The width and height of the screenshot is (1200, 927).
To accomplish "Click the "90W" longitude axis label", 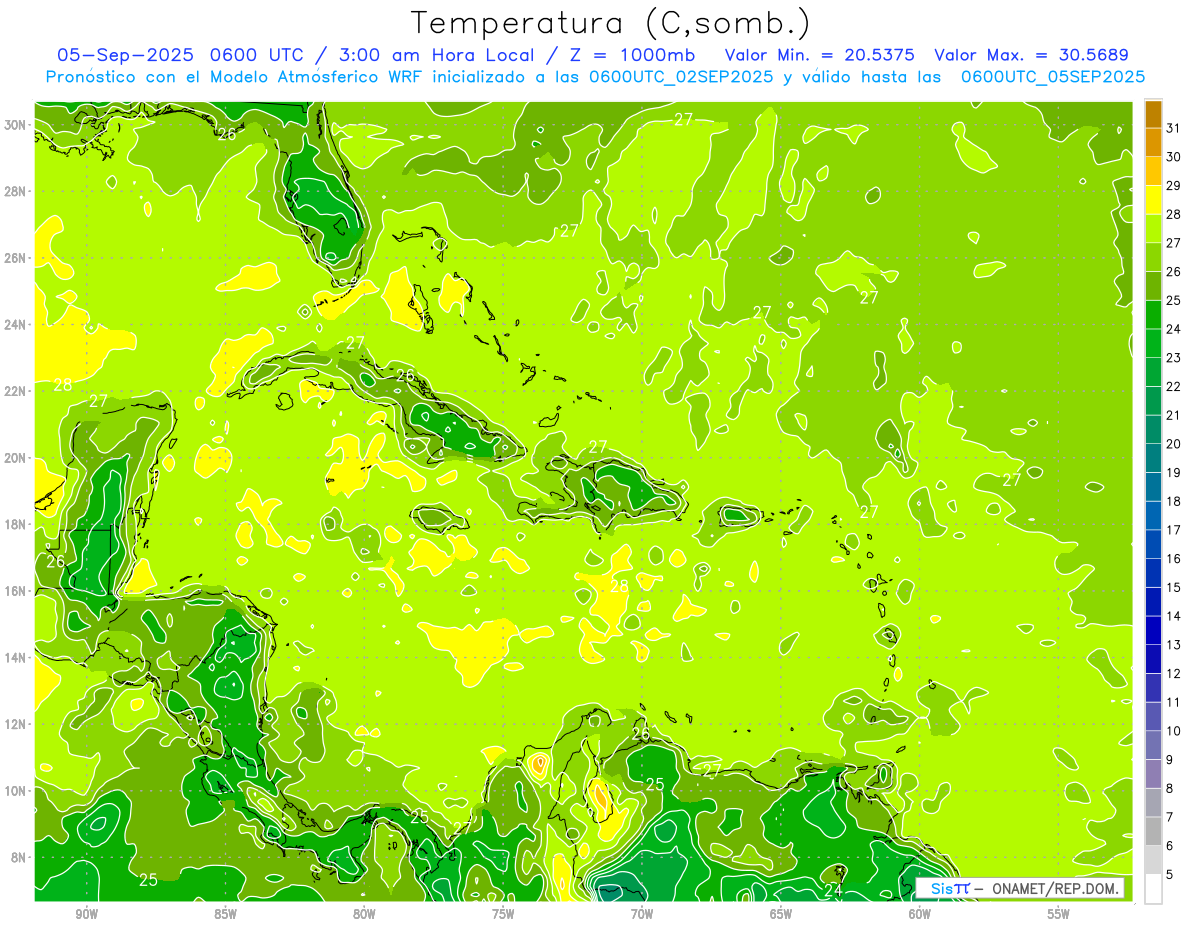I will pyautogui.click(x=87, y=914).
